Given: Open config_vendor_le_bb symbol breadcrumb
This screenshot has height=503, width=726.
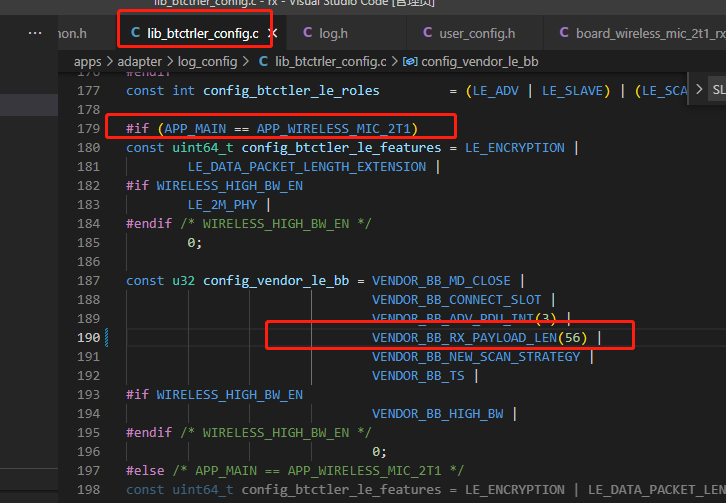Looking at the screenshot, I should tap(480, 62).
